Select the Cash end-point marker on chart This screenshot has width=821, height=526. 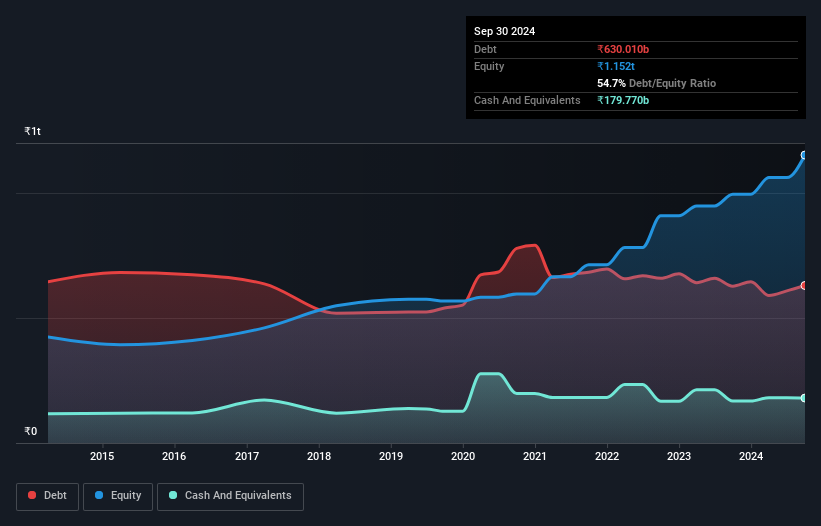pos(804,398)
